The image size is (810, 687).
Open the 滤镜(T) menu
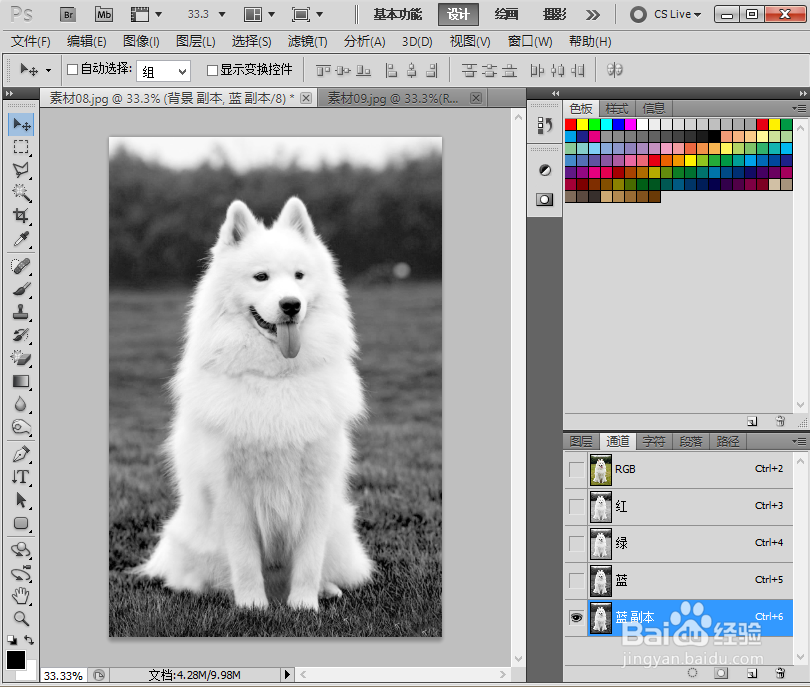(307, 41)
